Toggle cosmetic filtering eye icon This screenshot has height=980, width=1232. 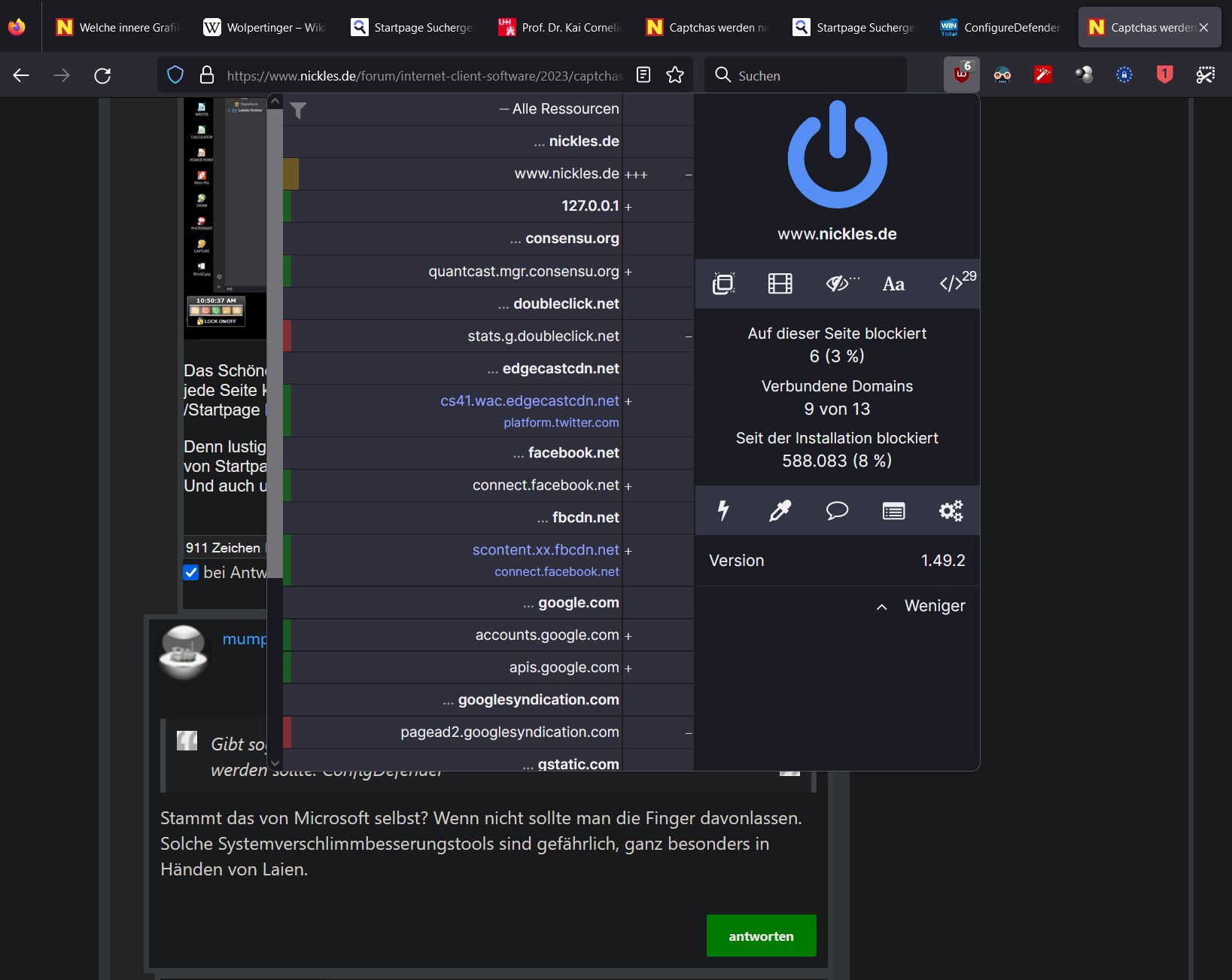(x=839, y=284)
